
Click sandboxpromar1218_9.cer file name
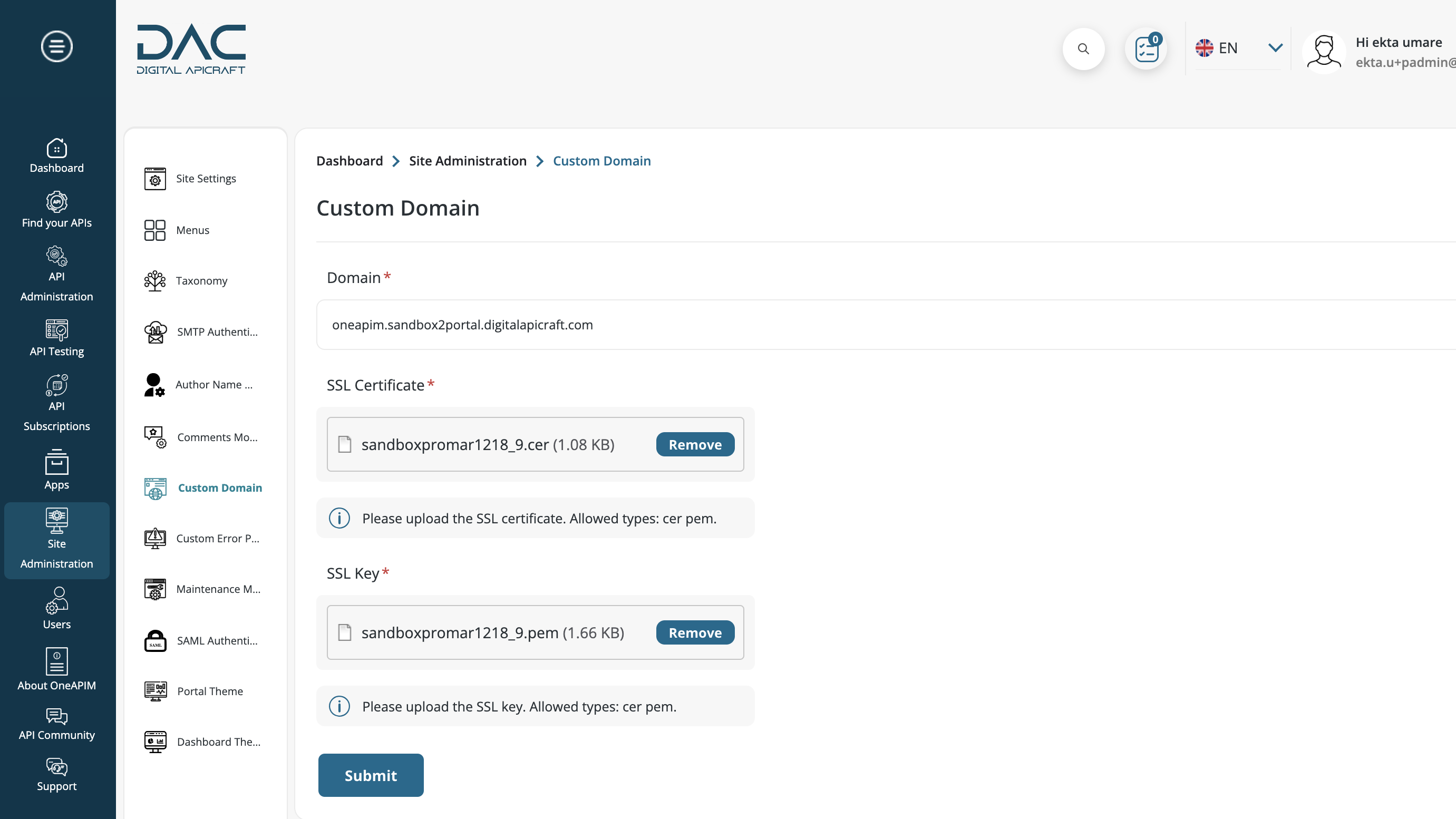455,445
